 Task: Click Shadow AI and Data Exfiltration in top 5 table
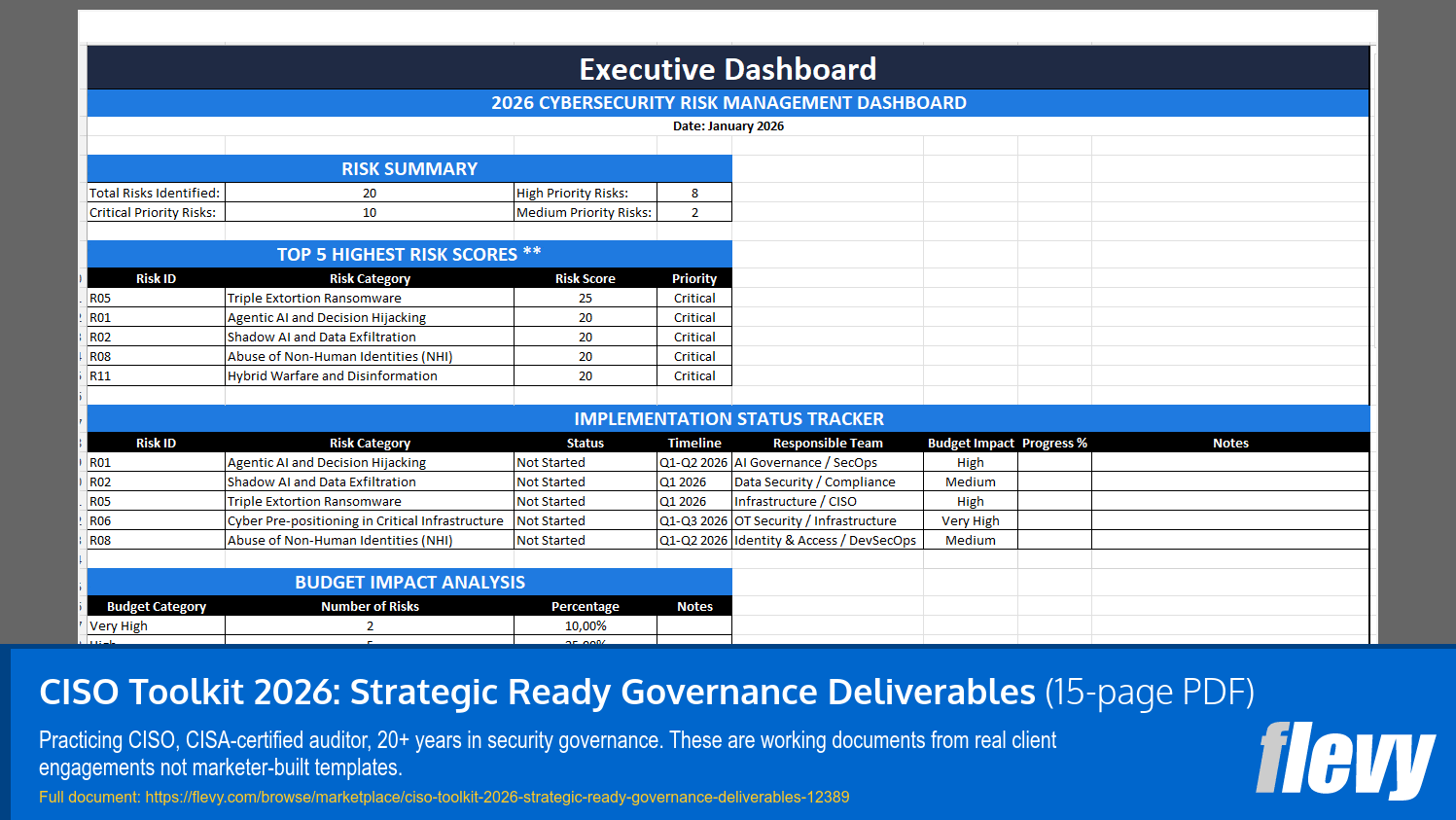(x=370, y=337)
